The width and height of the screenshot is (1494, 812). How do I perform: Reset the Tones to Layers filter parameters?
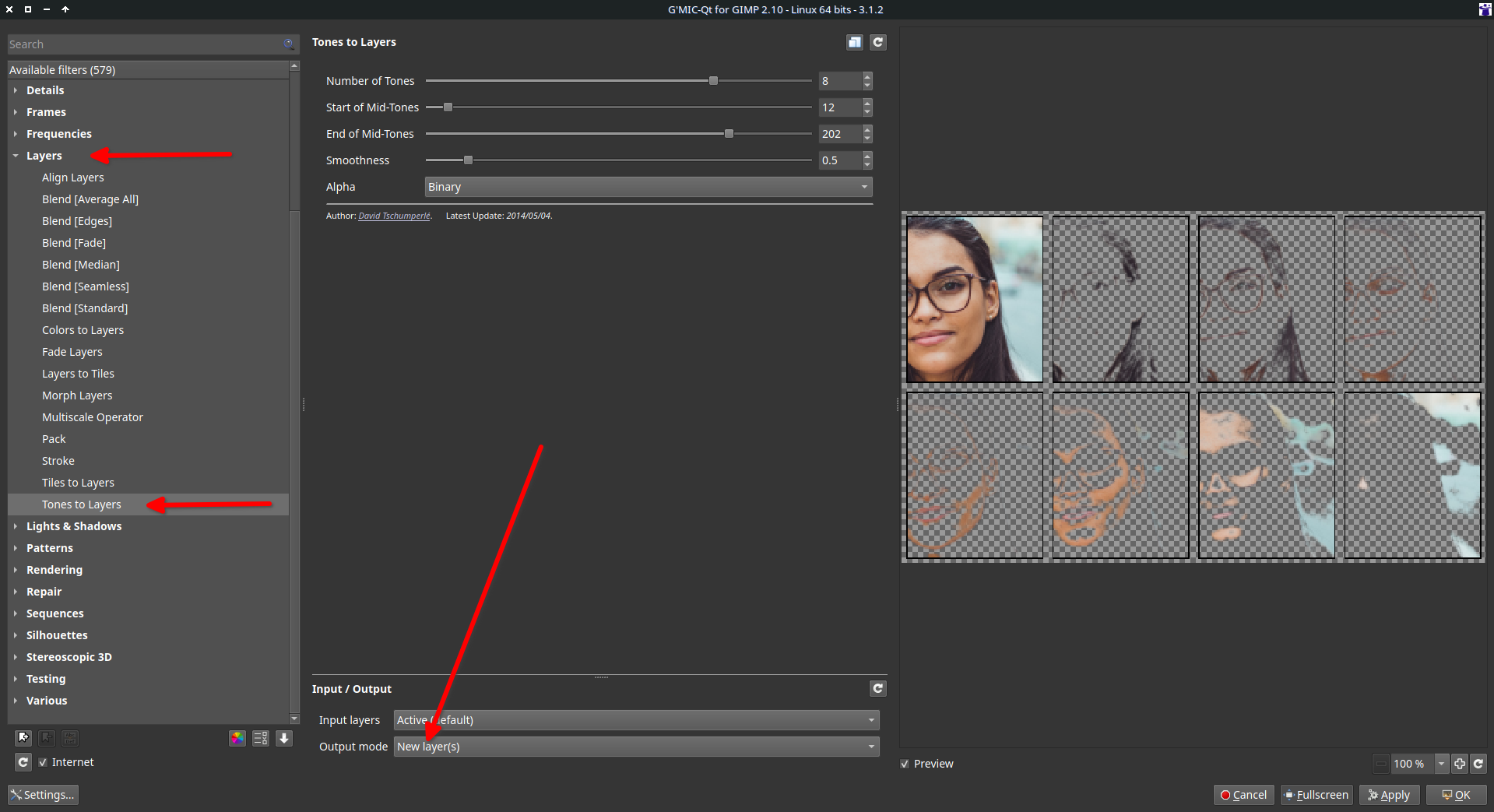tap(877, 42)
